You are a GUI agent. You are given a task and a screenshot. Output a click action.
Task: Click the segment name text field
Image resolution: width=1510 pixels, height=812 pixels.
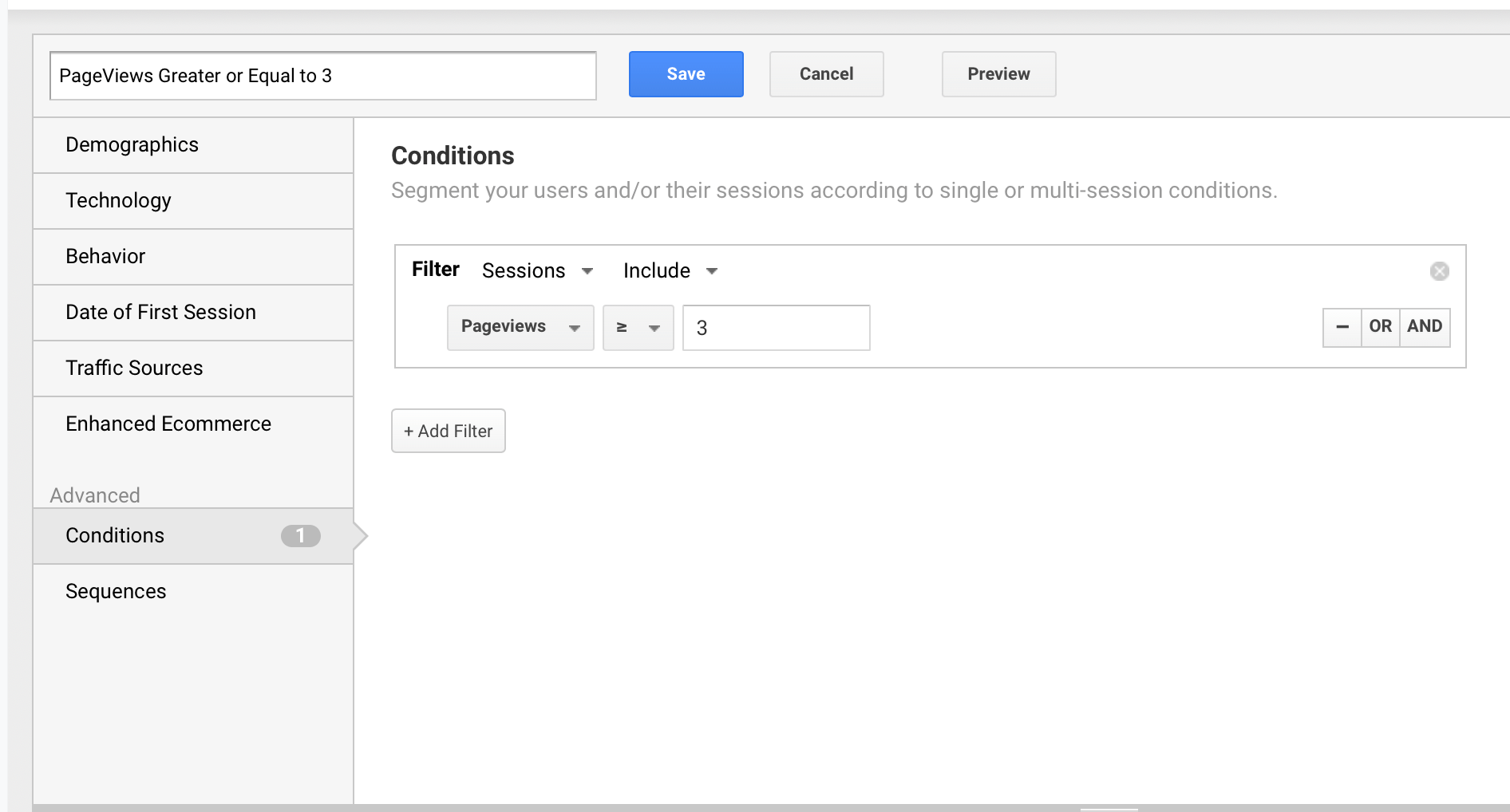click(322, 76)
